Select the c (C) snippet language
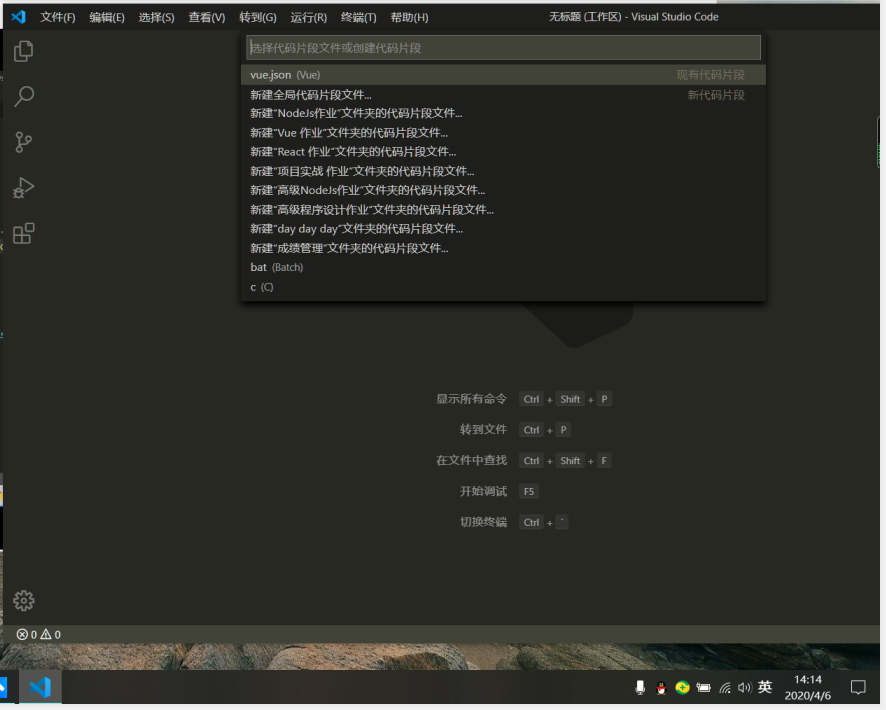Screen dimensions: 886x710 pyautogui.click(x=503, y=287)
